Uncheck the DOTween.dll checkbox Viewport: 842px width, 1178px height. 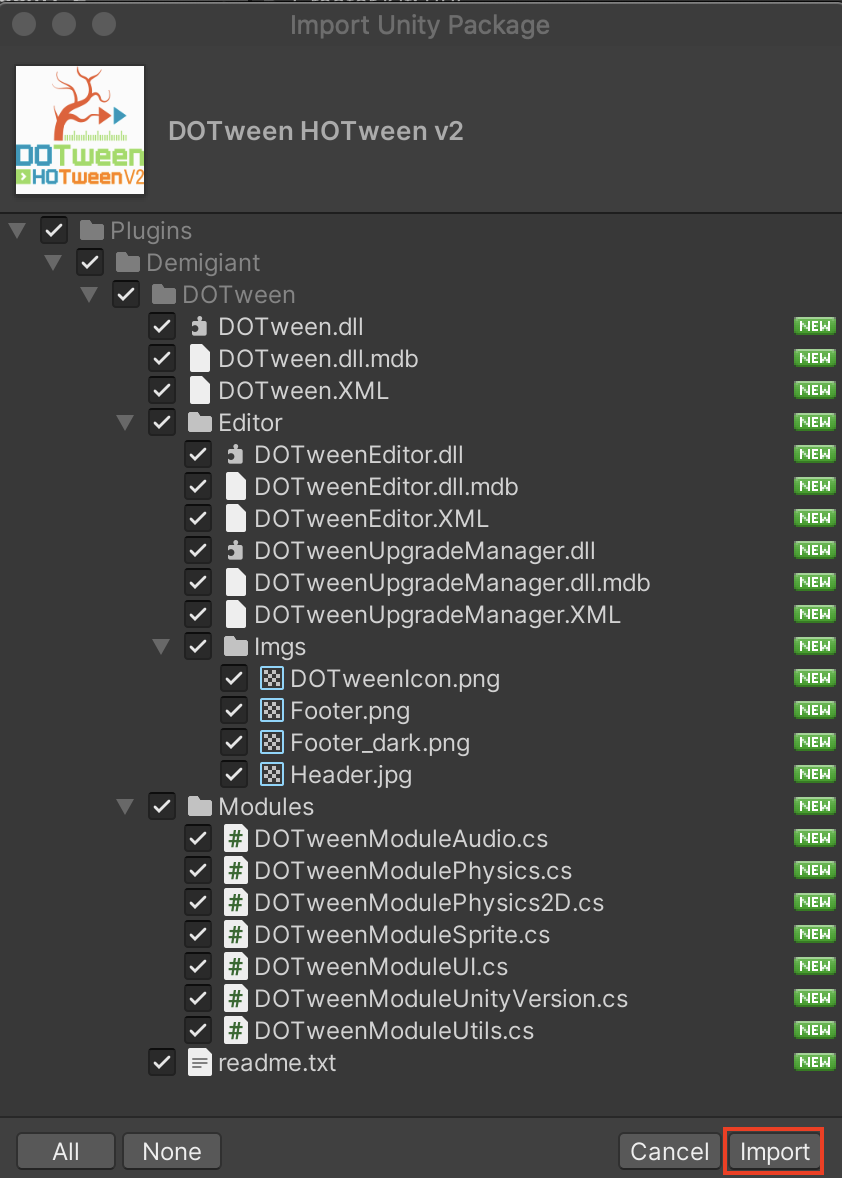[x=162, y=327]
